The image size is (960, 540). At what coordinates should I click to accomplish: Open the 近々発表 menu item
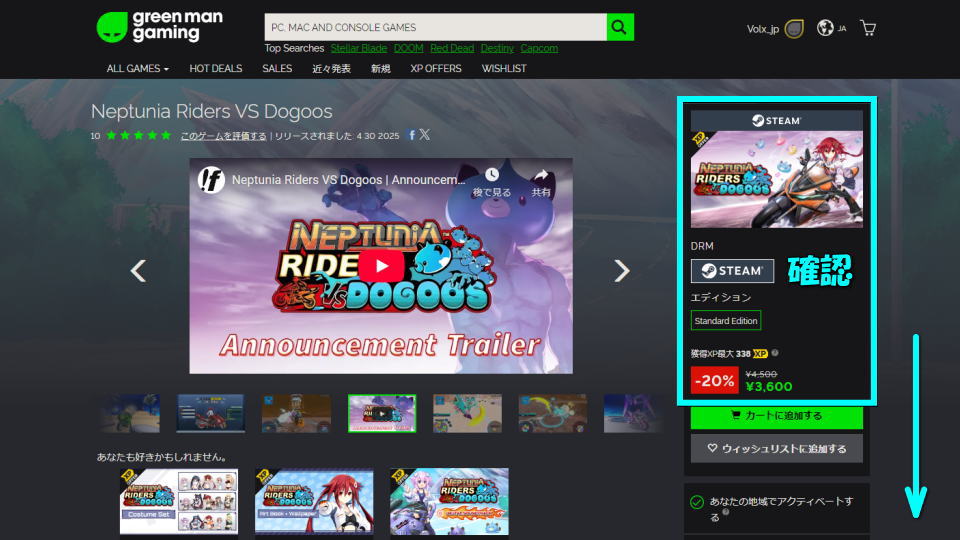point(331,69)
